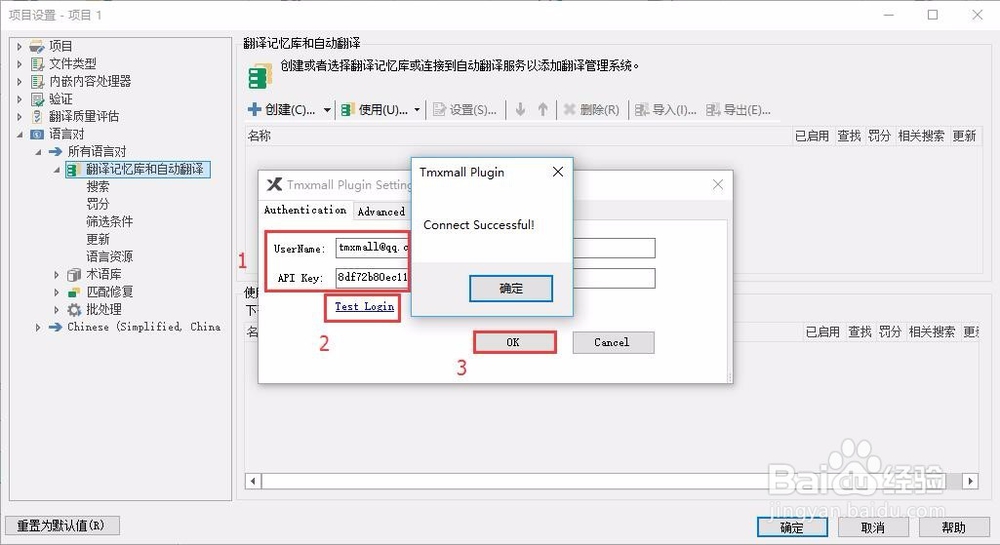This screenshot has width=1000, height=545.
Task: Click the 导出(E) toolbar button
Action: tap(738, 110)
